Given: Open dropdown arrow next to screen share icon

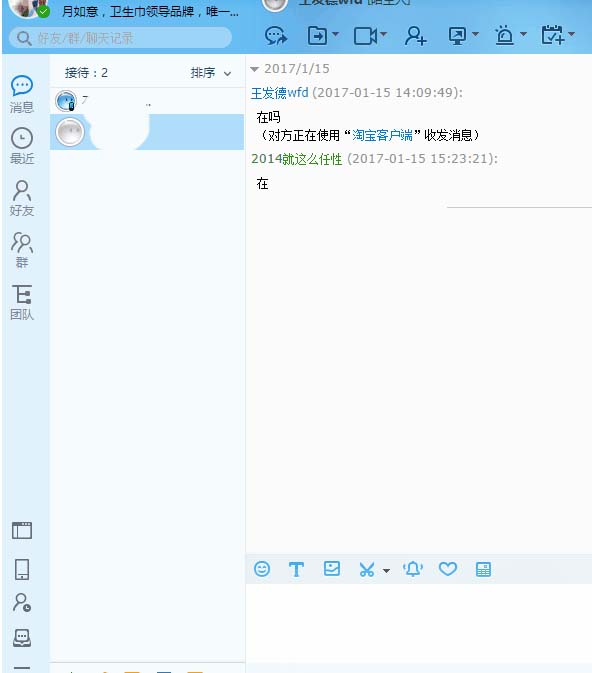Looking at the screenshot, I should click(x=475, y=34).
